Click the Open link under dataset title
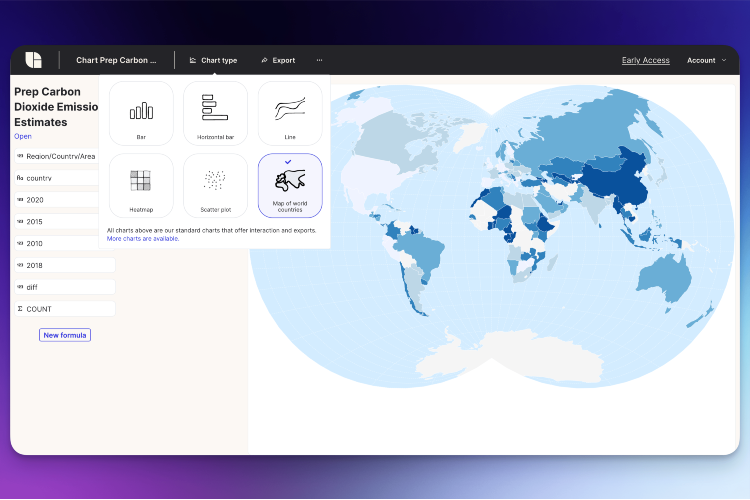The image size is (750, 500). click(x=23, y=136)
